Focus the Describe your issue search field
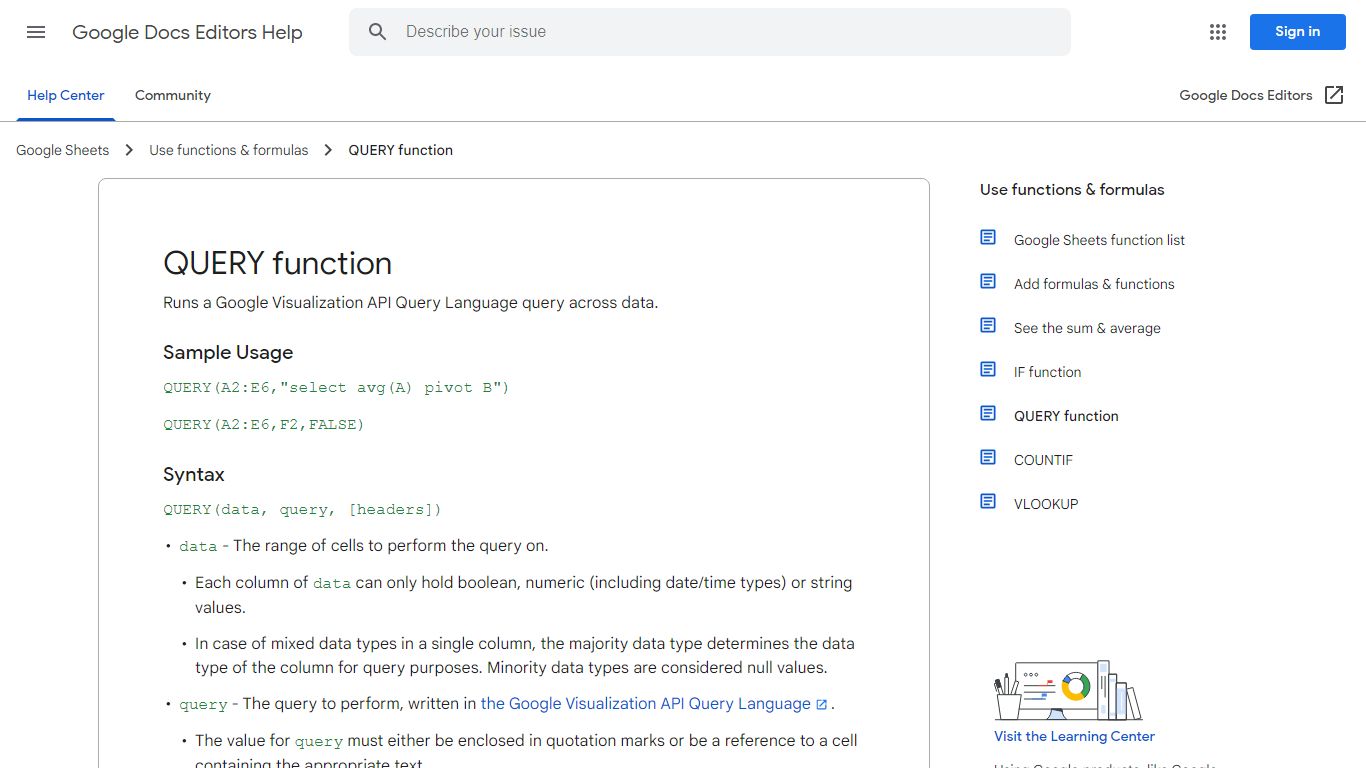This screenshot has height=768, width=1366. click(710, 32)
